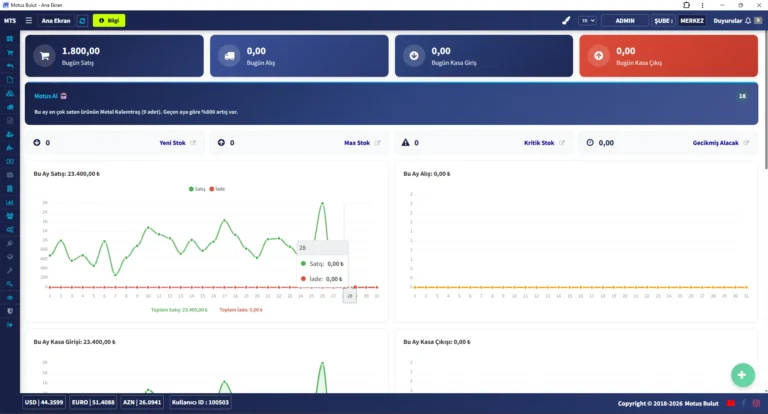Image resolution: width=768 pixels, height=414 pixels.
Task: Open the gears settings icon in the sidebar
Action: click(x=10, y=229)
